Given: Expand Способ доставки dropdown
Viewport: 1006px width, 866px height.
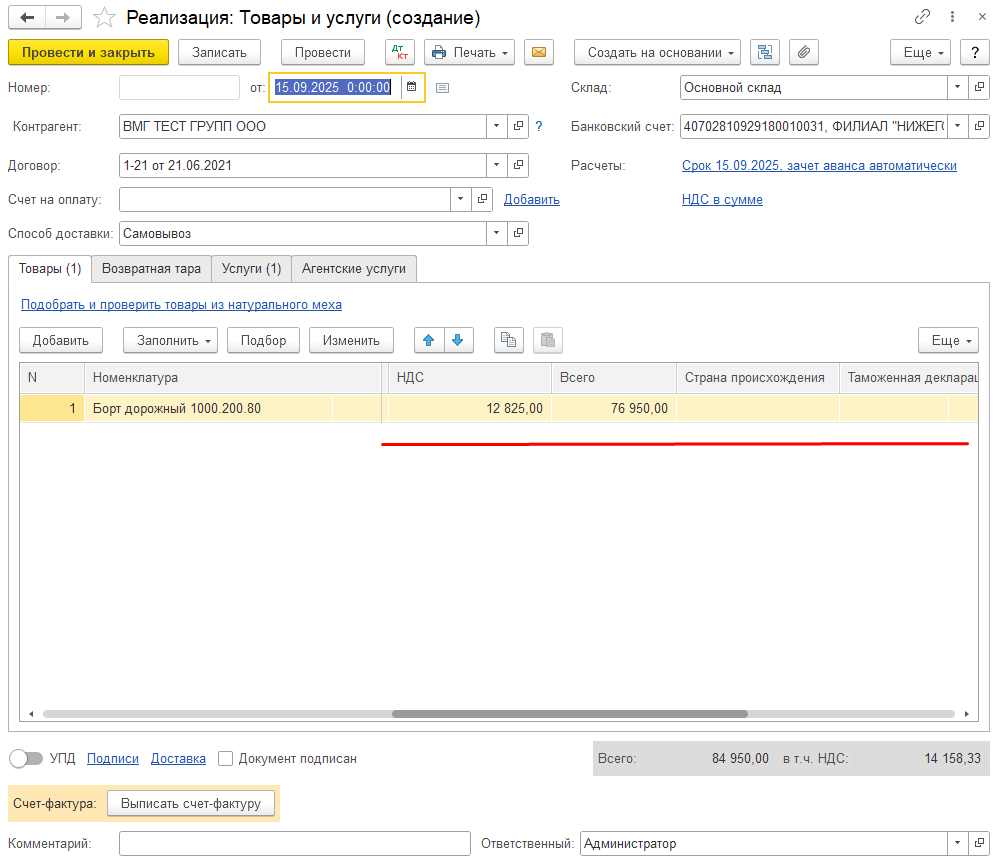Looking at the screenshot, I should pyautogui.click(x=496, y=233).
